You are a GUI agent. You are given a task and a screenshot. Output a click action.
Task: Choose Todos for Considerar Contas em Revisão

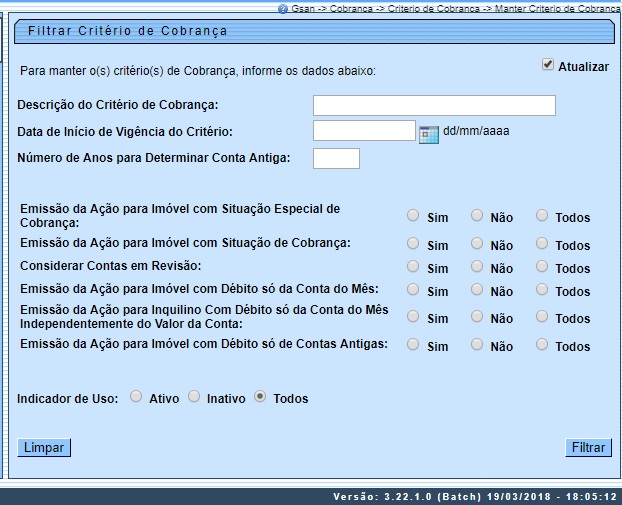[542, 266]
